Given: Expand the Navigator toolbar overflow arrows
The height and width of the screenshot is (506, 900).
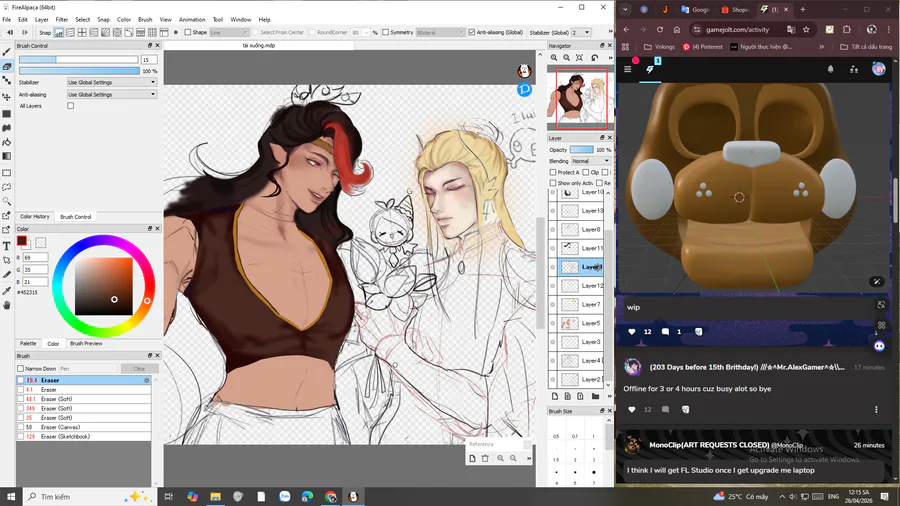Looking at the screenshot, I should coord(610,57).
